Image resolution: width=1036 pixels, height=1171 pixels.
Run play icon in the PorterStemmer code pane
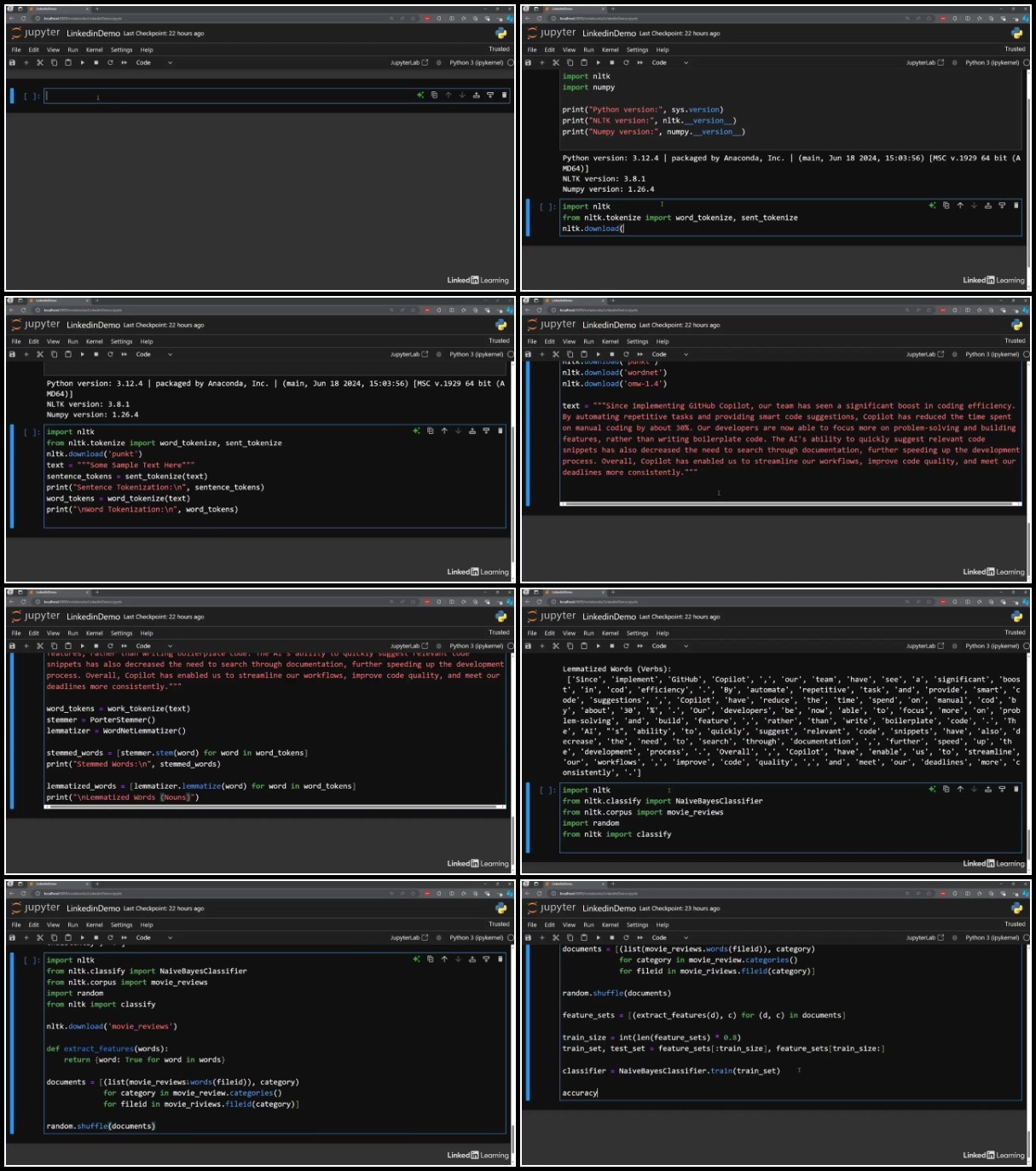click(83, 646)
